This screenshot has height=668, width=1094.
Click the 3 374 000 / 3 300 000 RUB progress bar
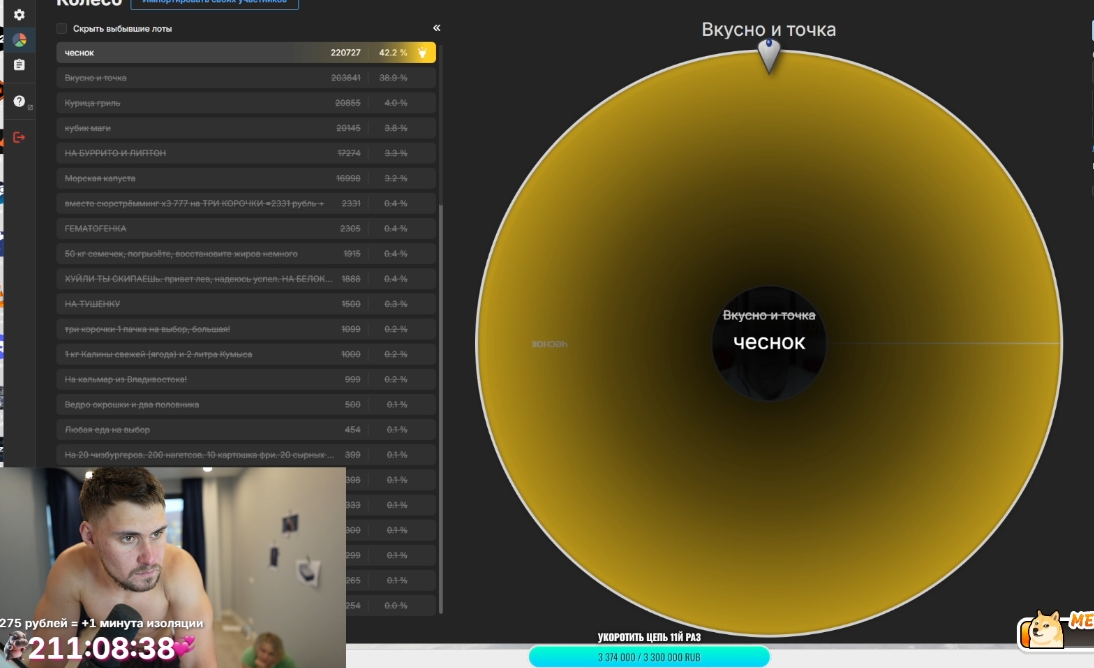point(649,657)
